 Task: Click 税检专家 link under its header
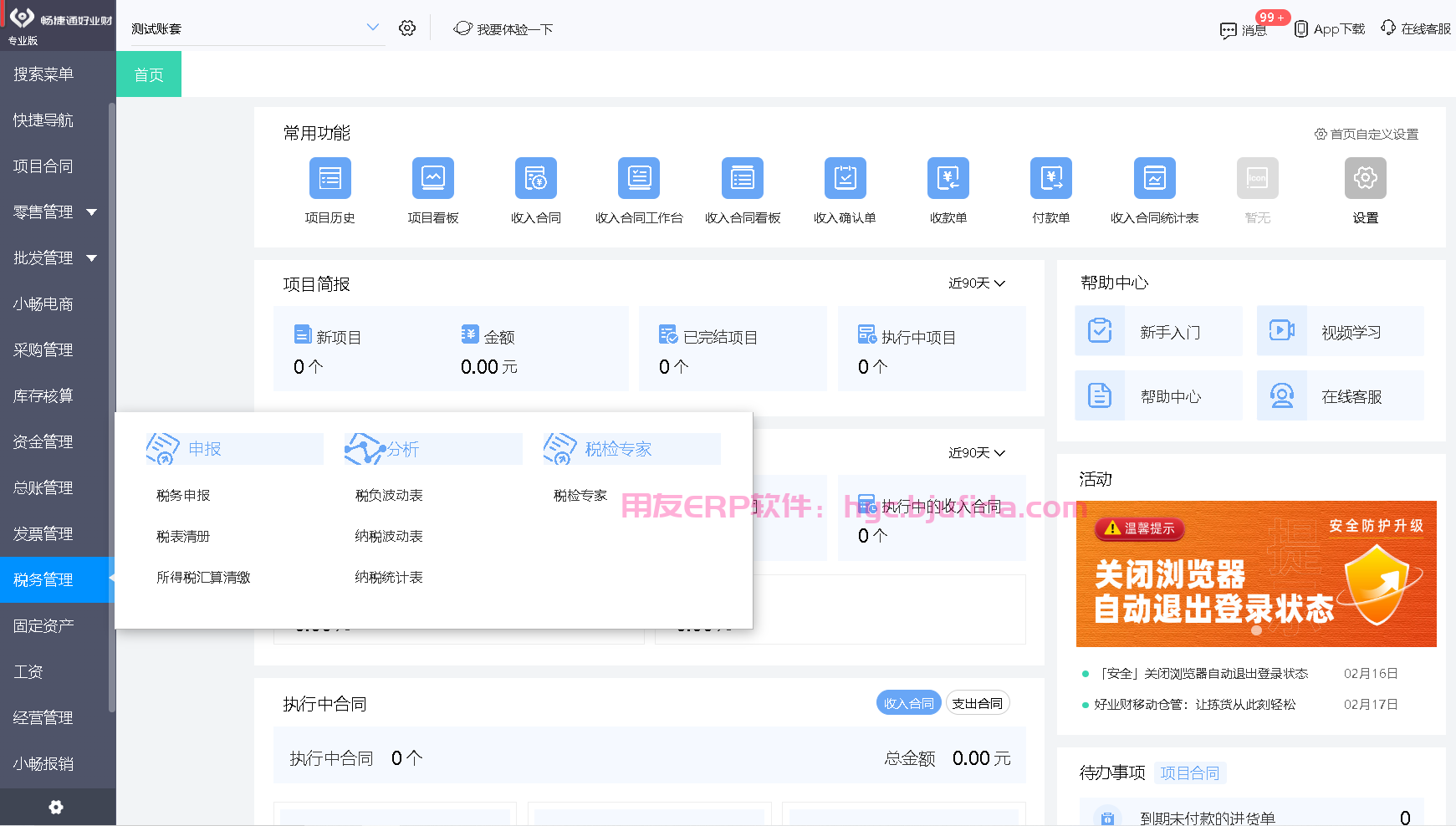pyautogui.click(x=580, y=496)
